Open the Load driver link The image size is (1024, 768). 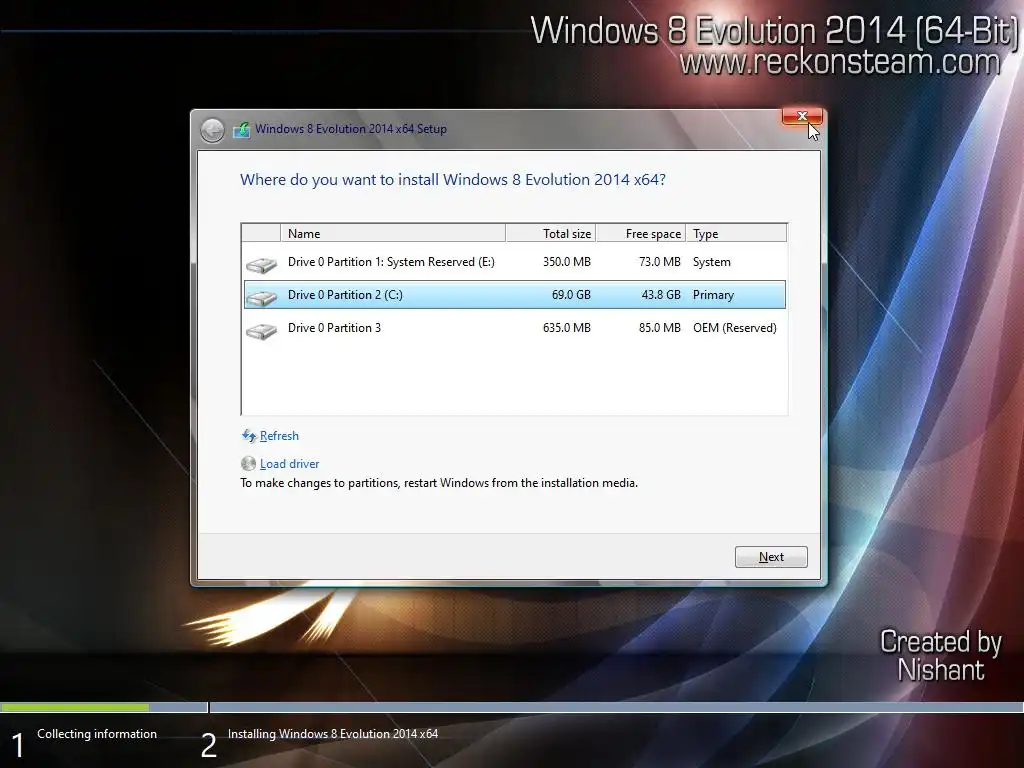[289, 464]
